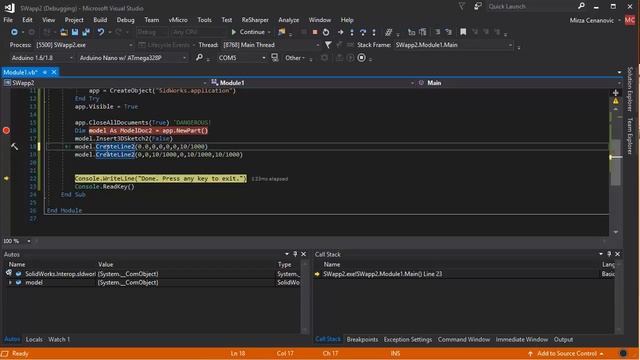Select the Call Stack Main() Line 23 row
640x360 pixels.
464,274
